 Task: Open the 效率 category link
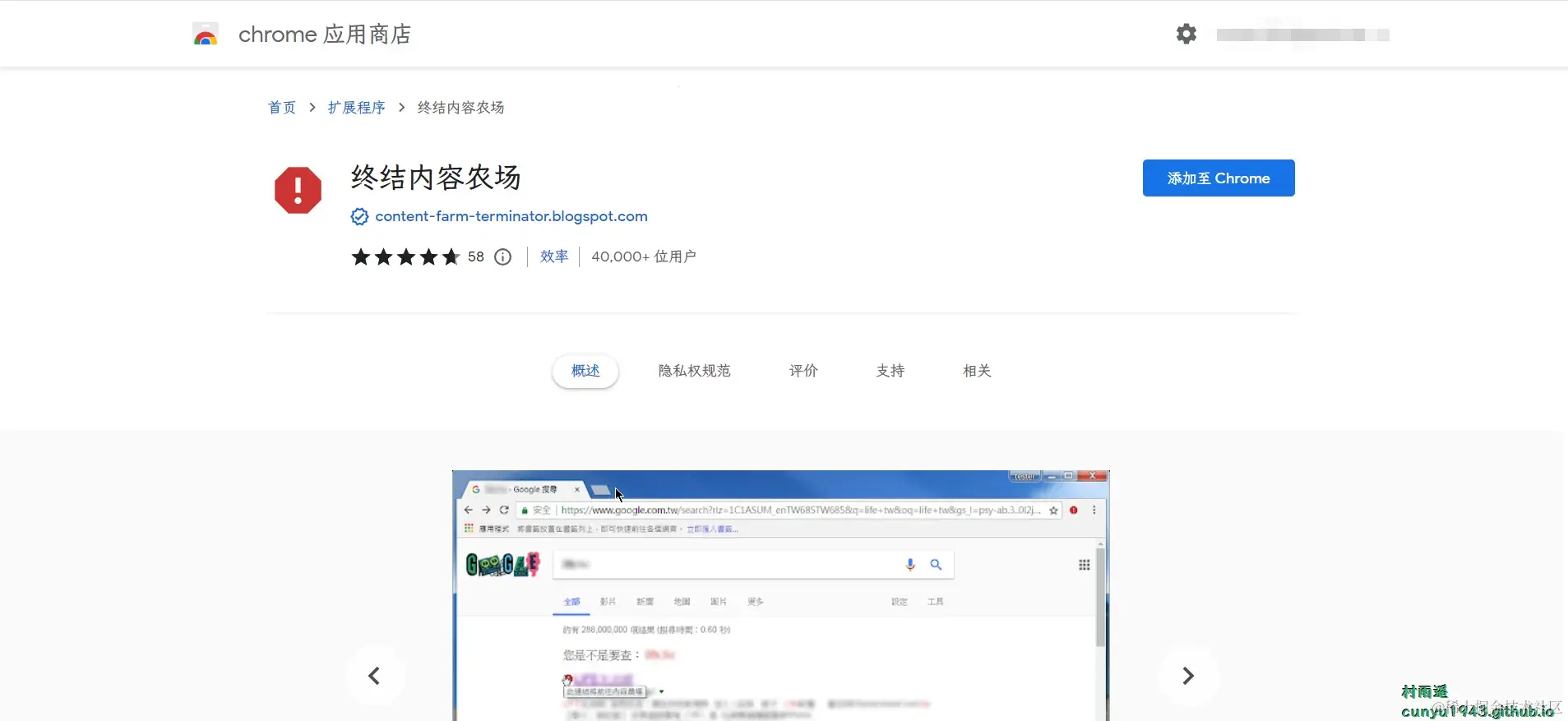click(554, 257)
